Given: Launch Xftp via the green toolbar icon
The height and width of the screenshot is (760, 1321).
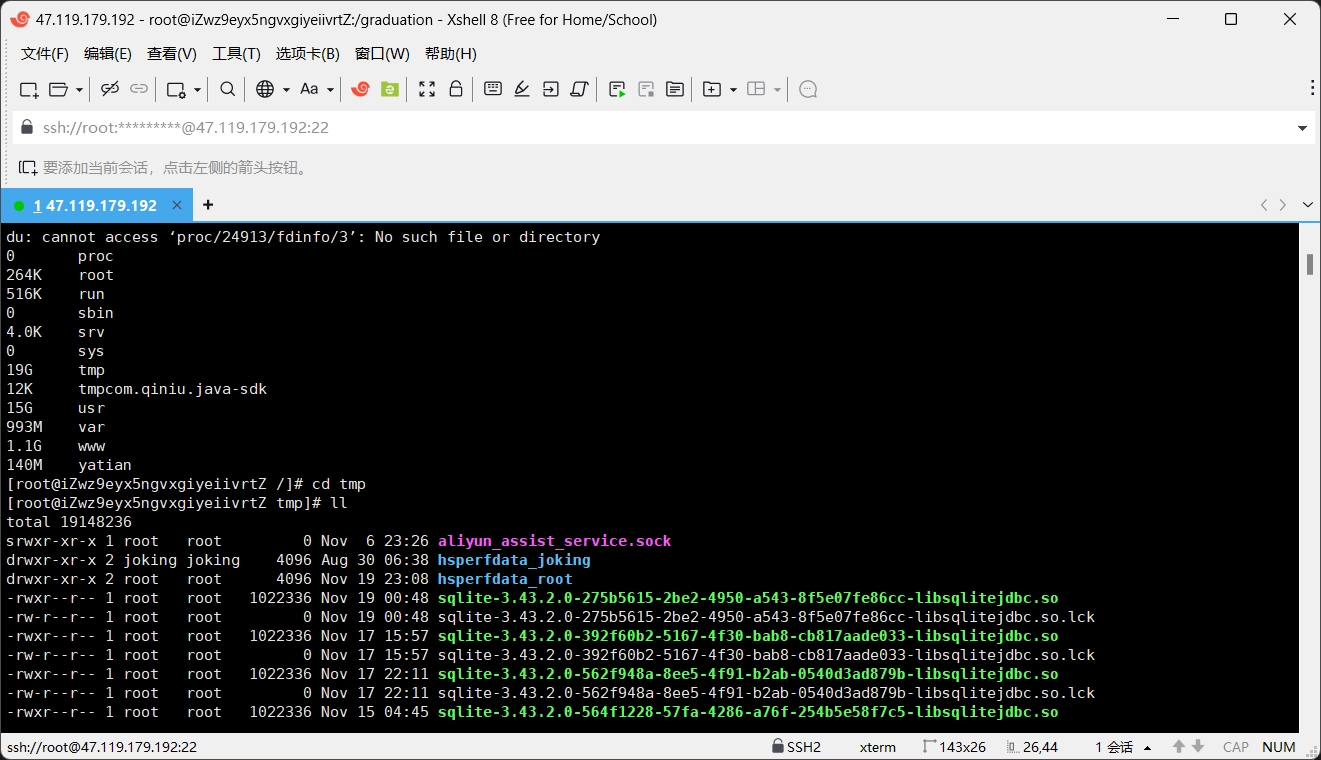Looking at the screenshot, I should point(390,90).
